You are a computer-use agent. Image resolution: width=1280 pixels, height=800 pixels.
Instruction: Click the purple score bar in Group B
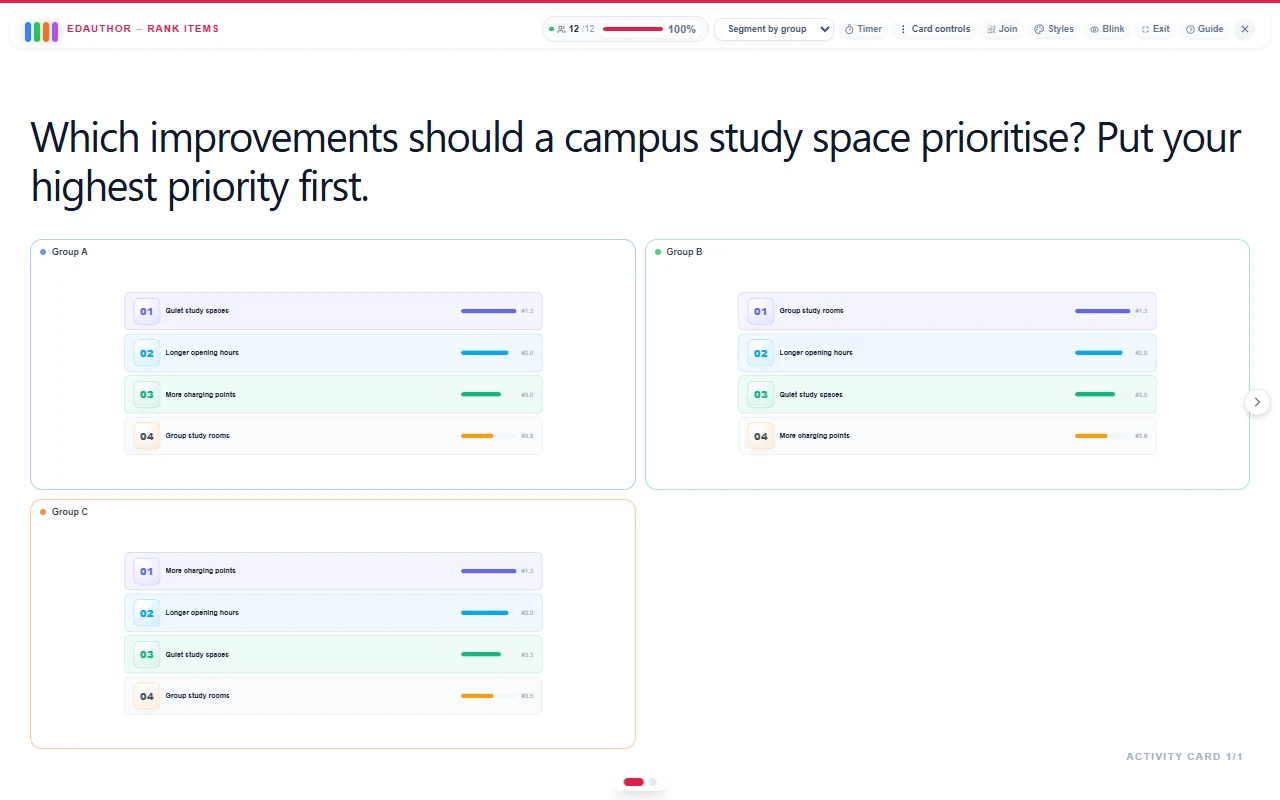tap(1102, 311)
